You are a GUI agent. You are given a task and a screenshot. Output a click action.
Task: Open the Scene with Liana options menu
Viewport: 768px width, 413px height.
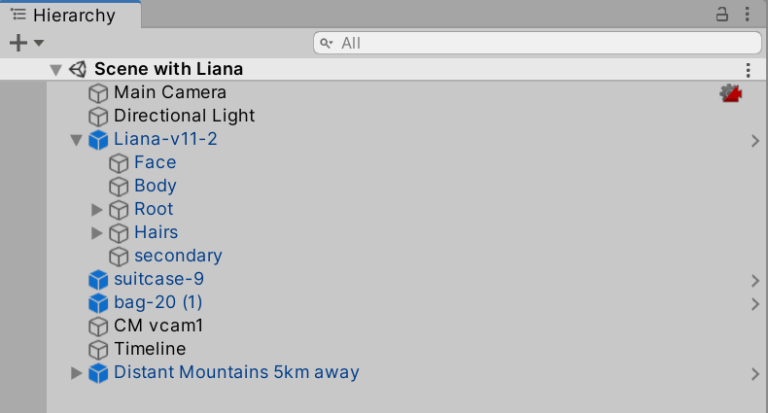pyautogui.click(x=747, y=70)
